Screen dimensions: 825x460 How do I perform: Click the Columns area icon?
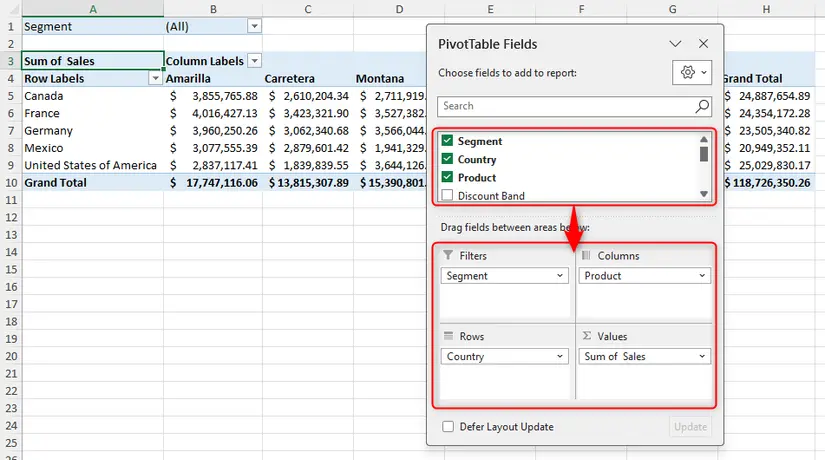click(x=586, y=255)
